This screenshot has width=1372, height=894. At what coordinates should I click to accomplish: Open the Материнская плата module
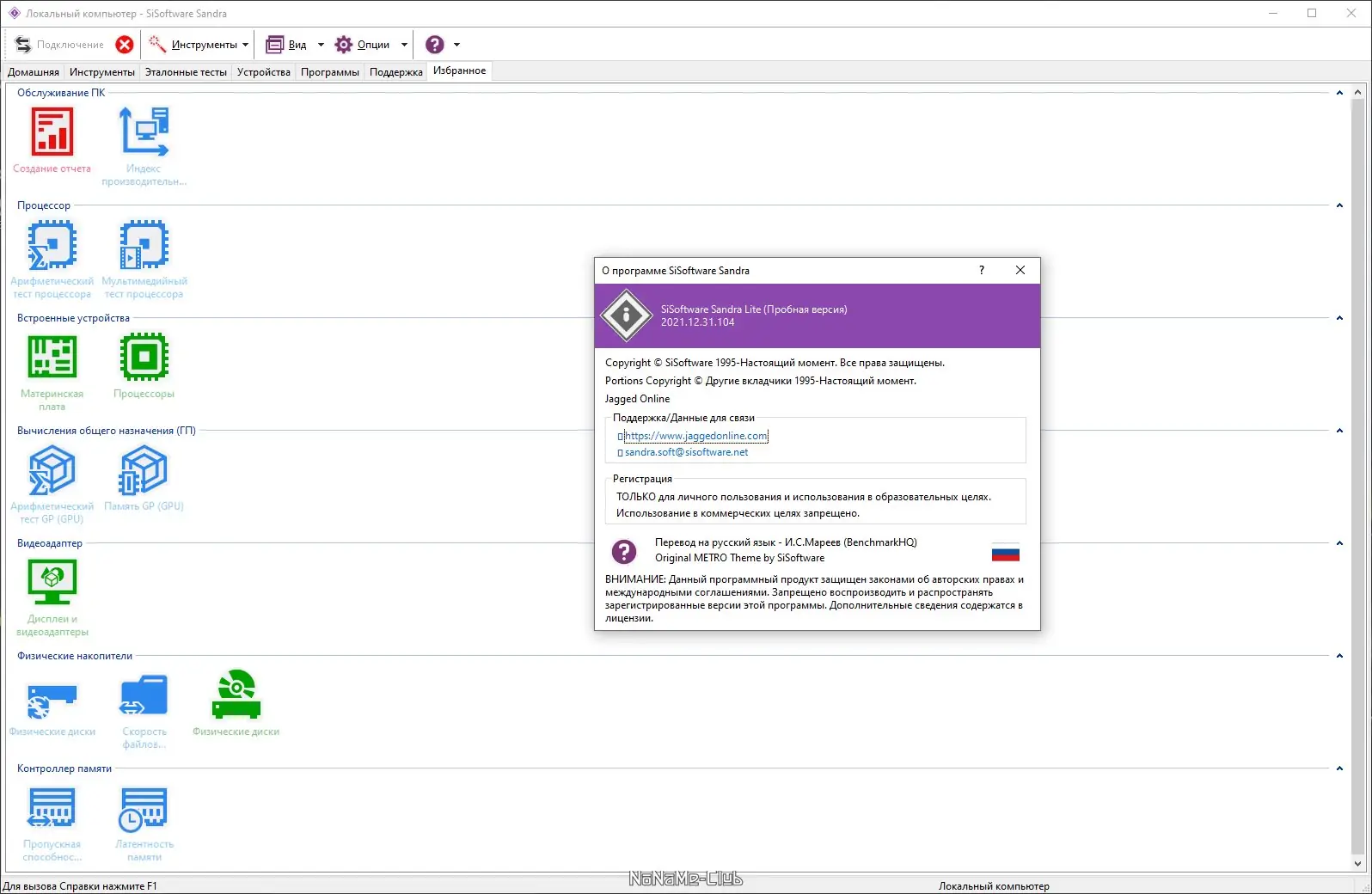click(x=52, y=357)
